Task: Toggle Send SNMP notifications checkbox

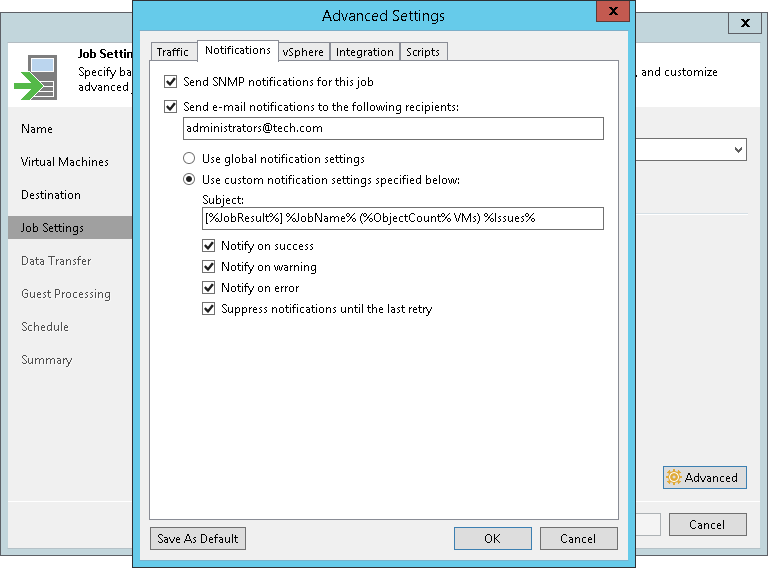Action: point(170,82)
